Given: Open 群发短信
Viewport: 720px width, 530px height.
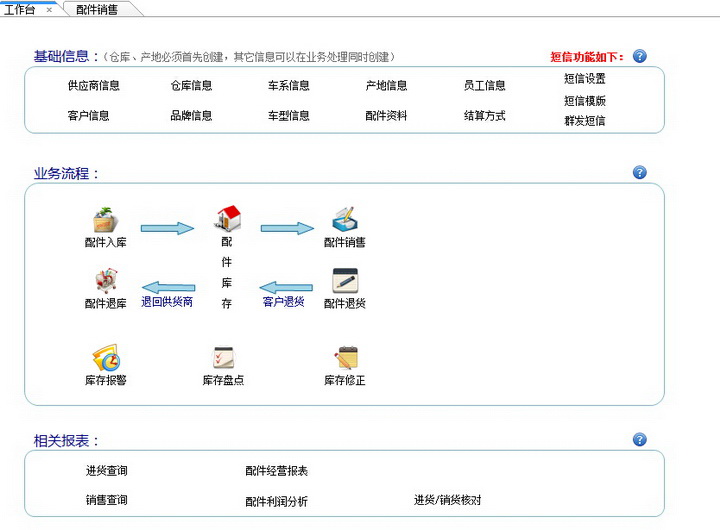Looking at the screenshot, I should click(585, 121).
